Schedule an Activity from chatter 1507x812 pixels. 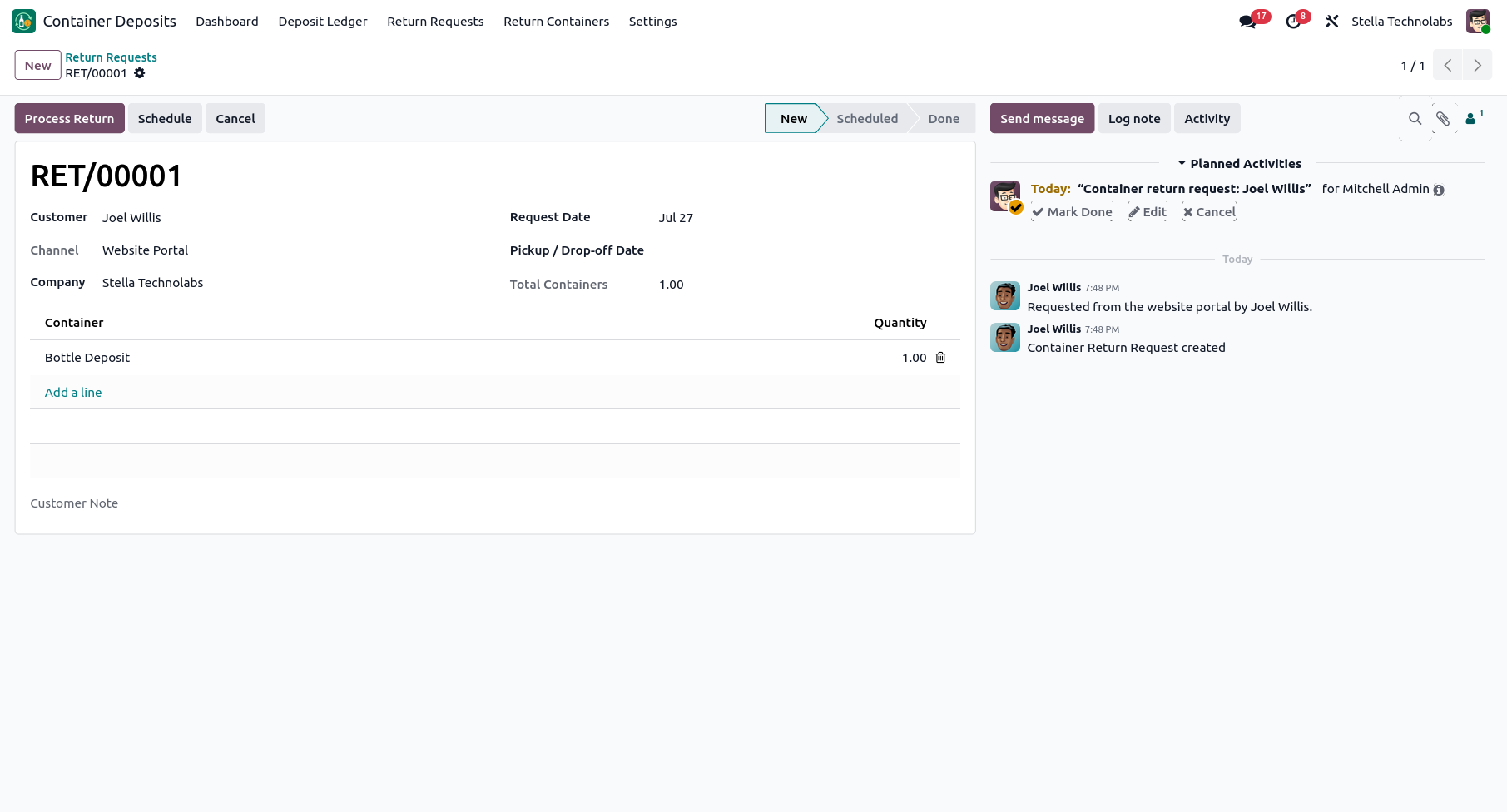click(x=1207, y=119)
